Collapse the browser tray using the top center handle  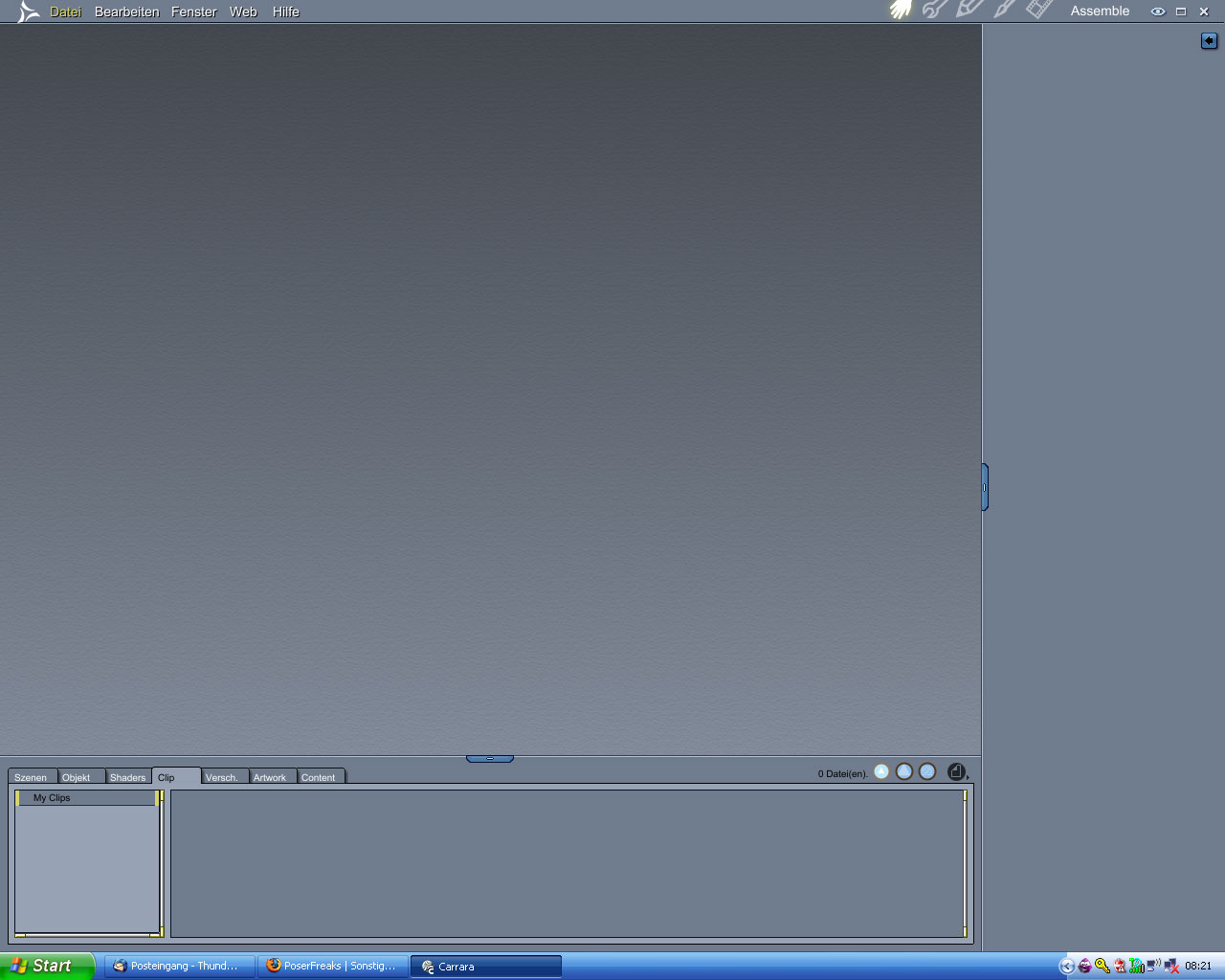point(490,759)
